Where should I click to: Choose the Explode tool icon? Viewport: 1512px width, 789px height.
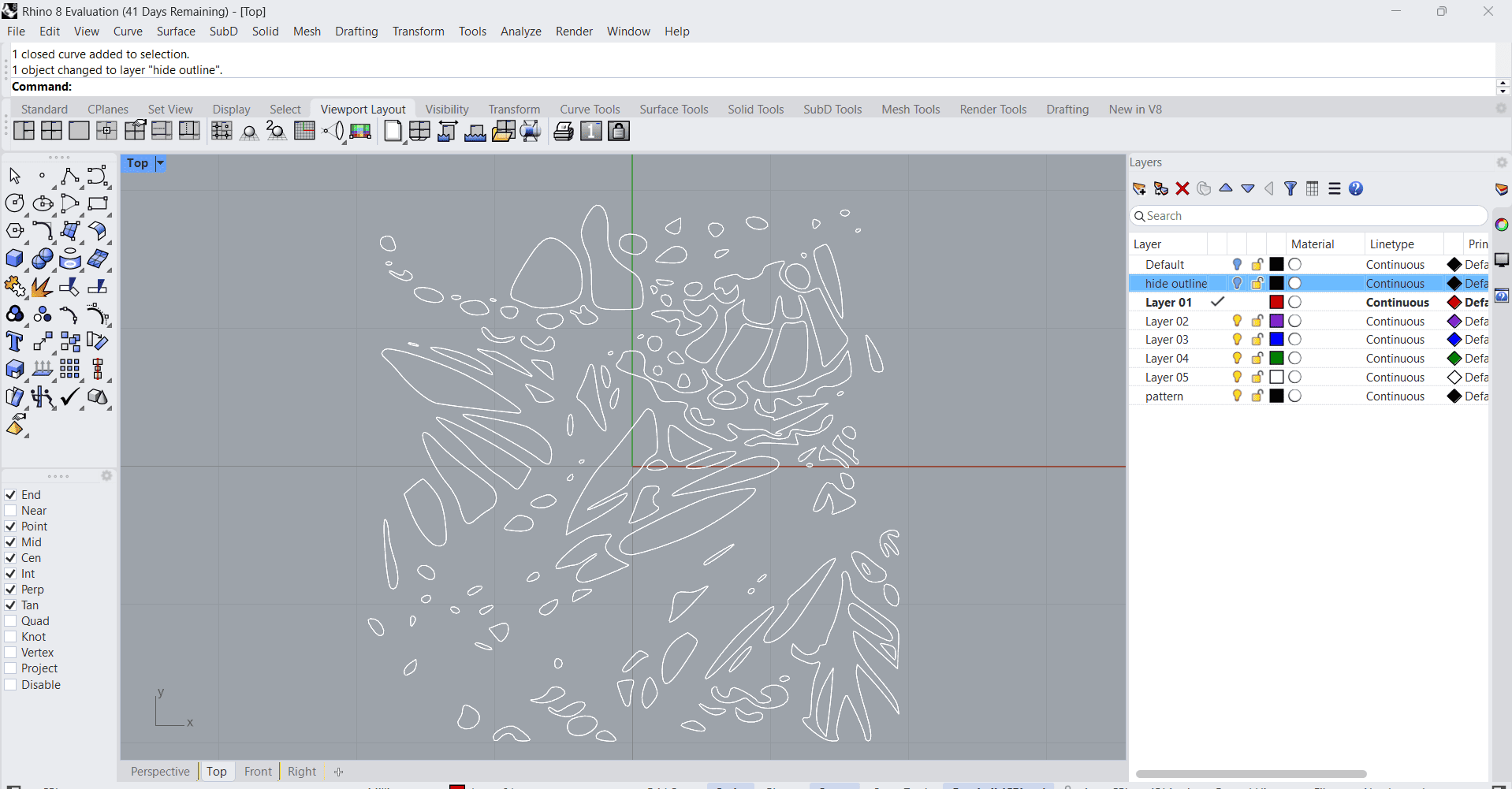click(x=42, y=286)
